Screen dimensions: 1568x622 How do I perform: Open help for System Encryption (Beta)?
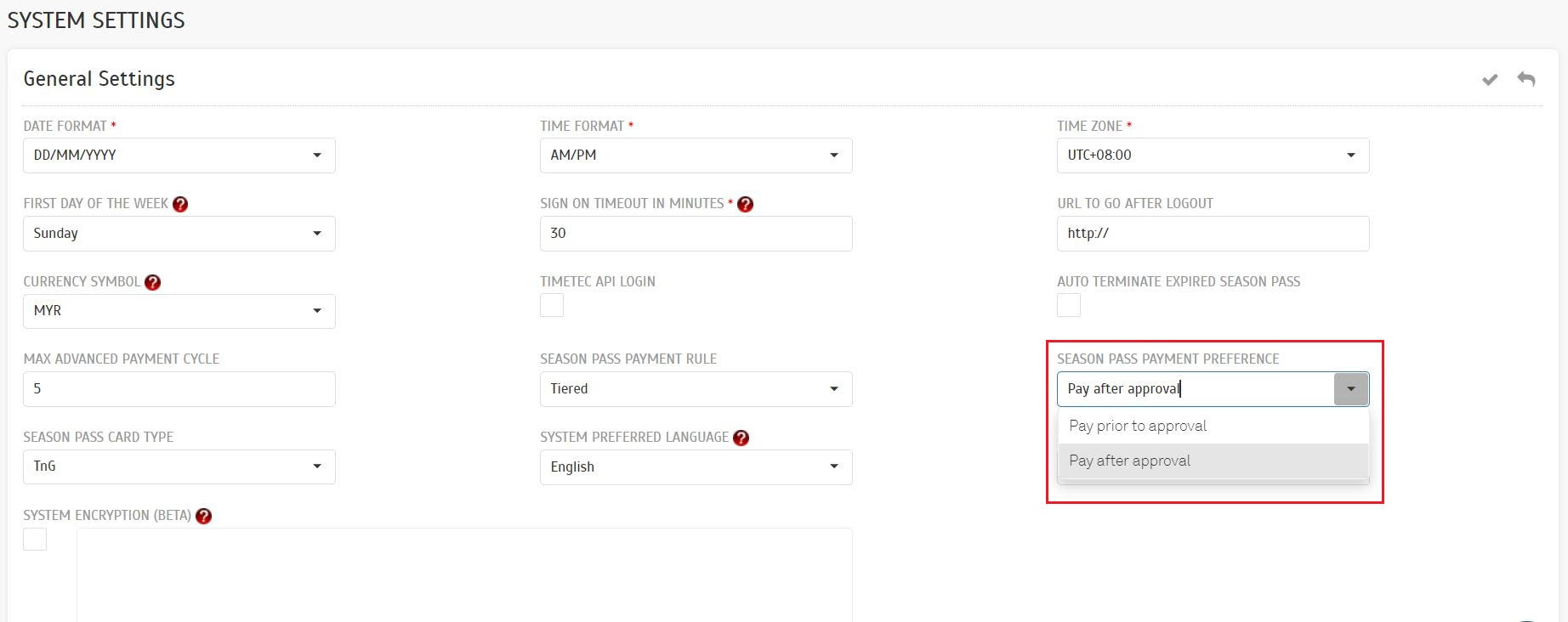(x=204, y=516)
